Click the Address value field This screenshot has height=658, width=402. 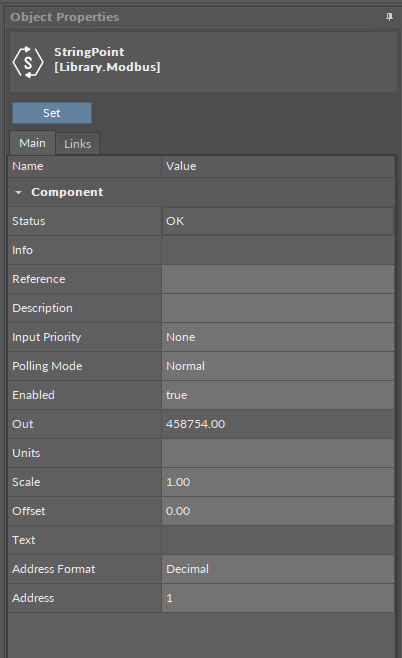pyautogui.click(x=278, y=598)
